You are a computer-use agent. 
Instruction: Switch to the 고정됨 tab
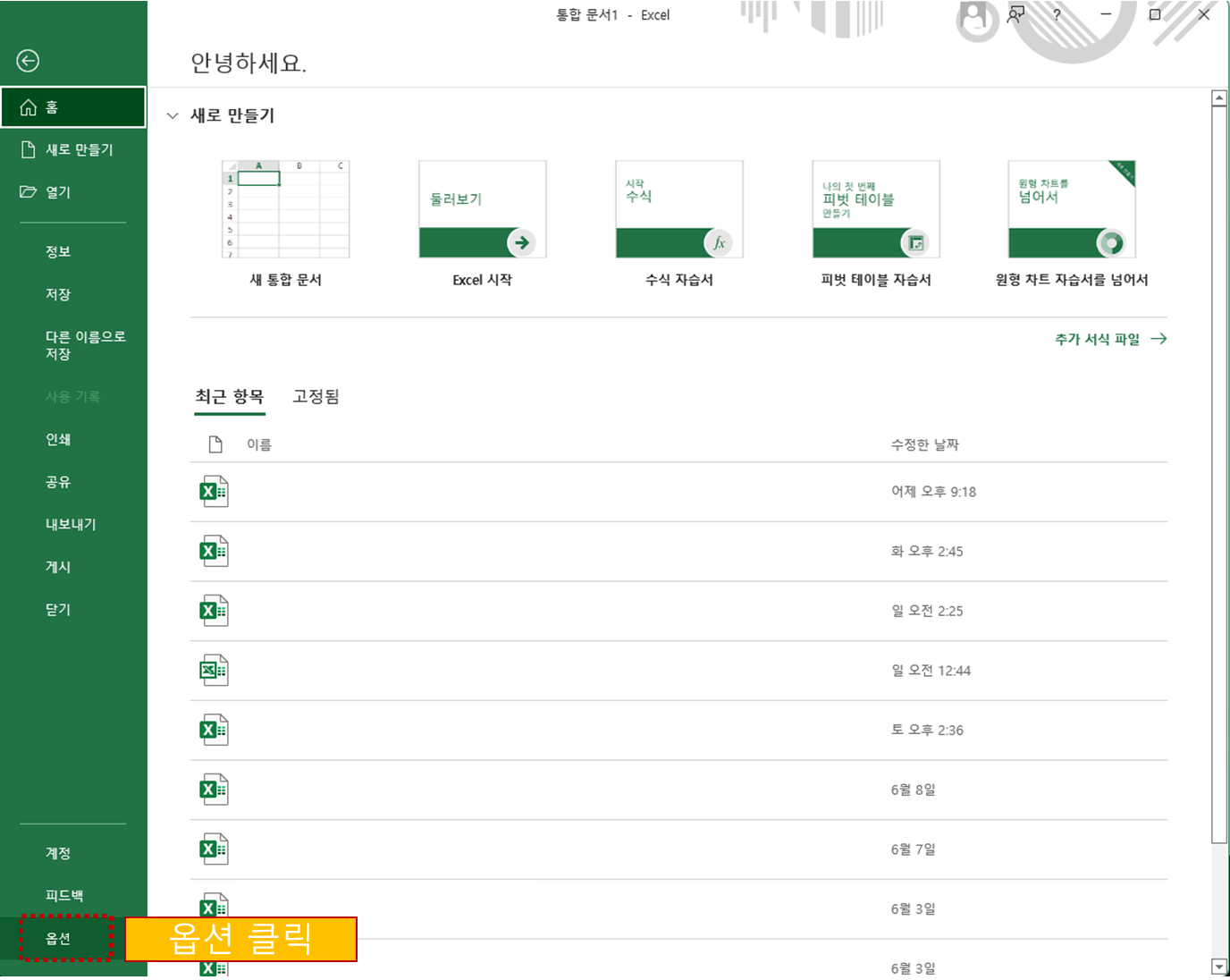click(x=316, y=396)
